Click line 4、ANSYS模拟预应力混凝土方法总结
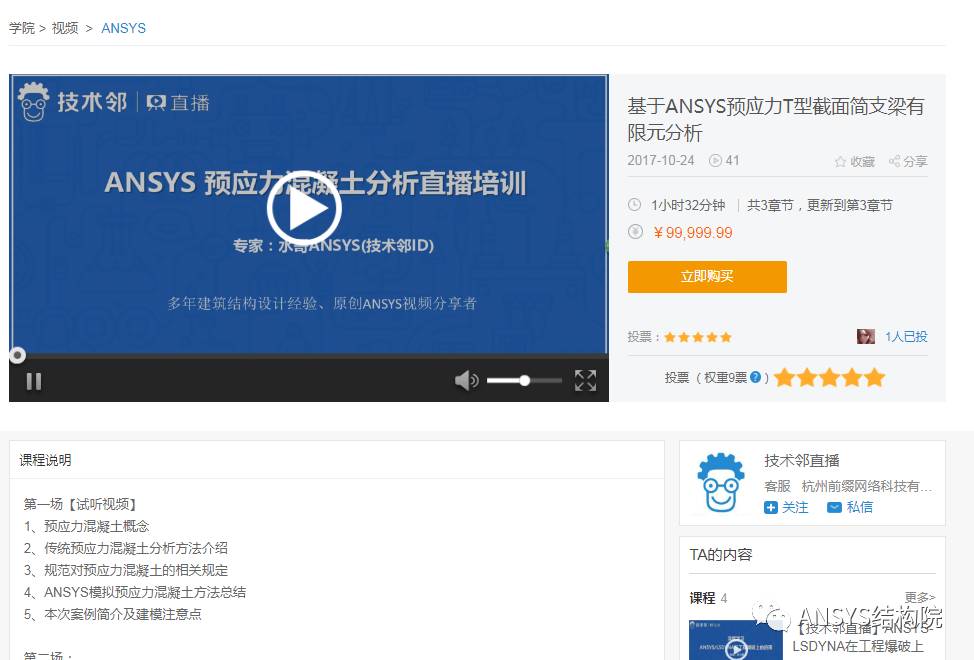The height and width of the screenshot is (660, 974). (x=135, y=592)
